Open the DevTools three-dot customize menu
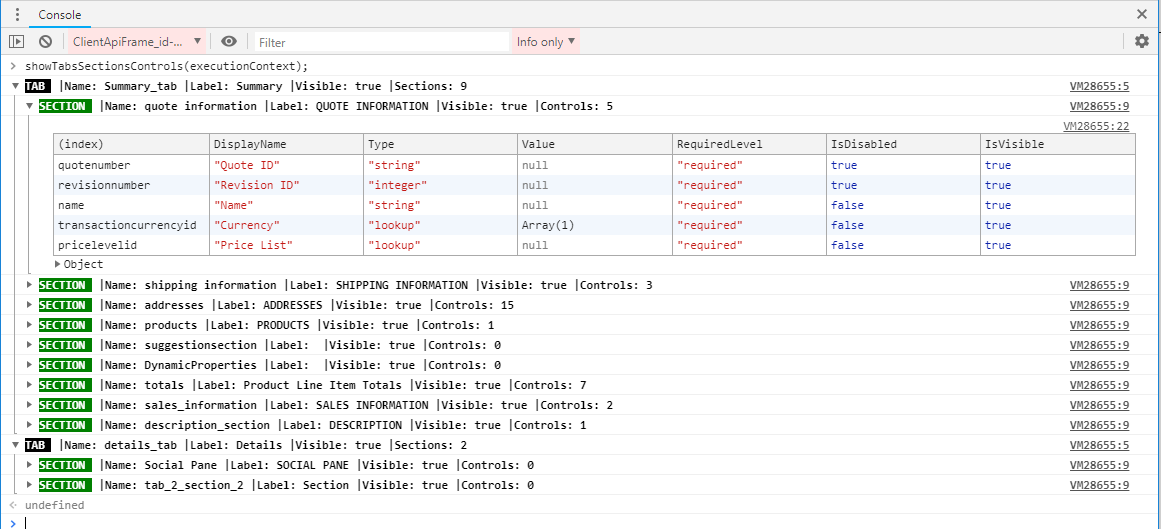 pyautogui.click(x=17, y=15)
